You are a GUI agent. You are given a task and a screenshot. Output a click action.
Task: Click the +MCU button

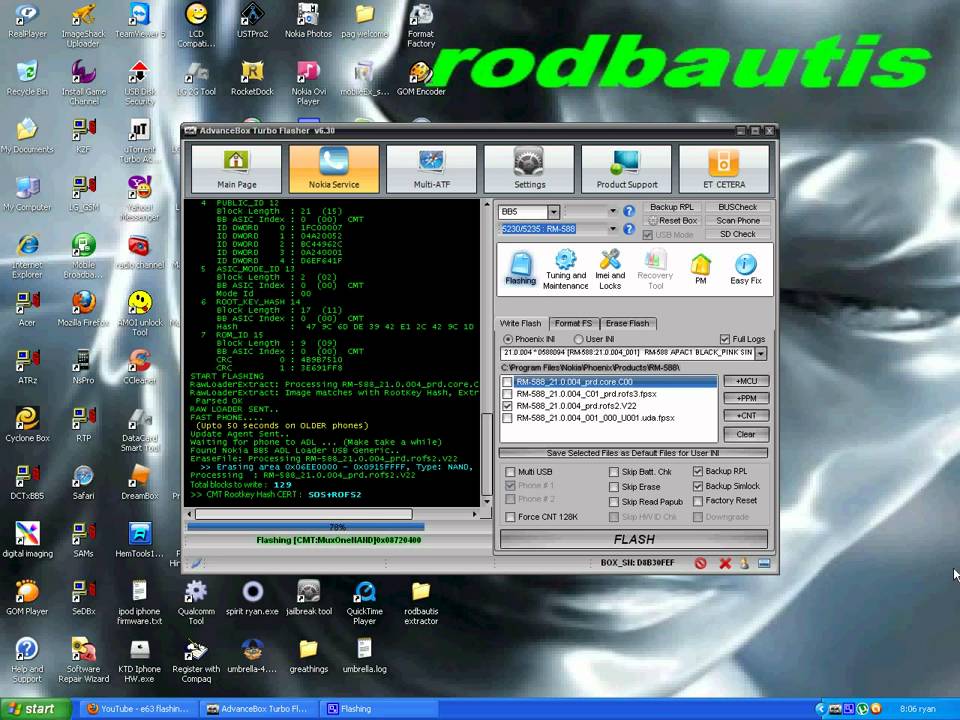tap(746, 381)
